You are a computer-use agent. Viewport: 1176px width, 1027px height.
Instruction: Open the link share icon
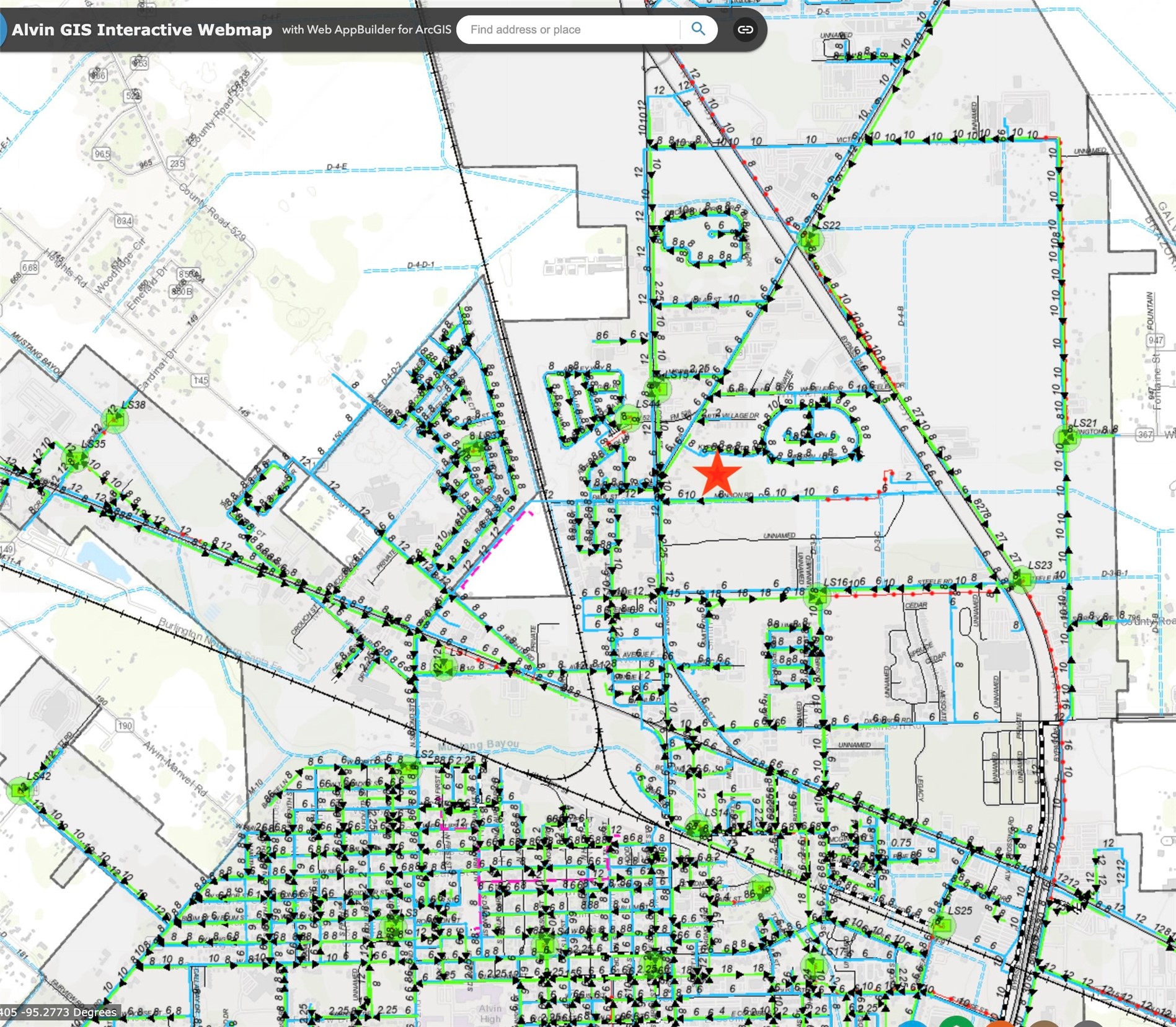(x=745, y=29)
